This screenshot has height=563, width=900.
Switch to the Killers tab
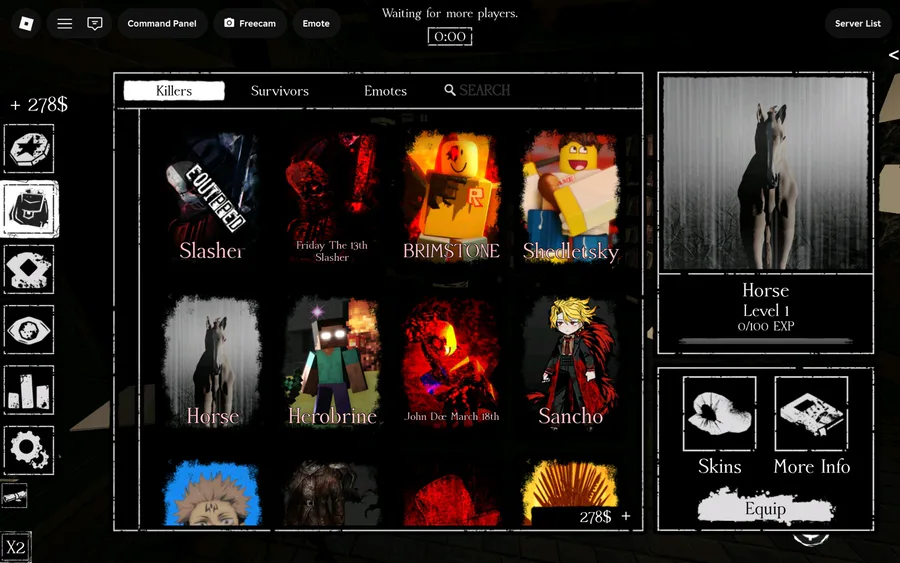[x=174, y=91]
